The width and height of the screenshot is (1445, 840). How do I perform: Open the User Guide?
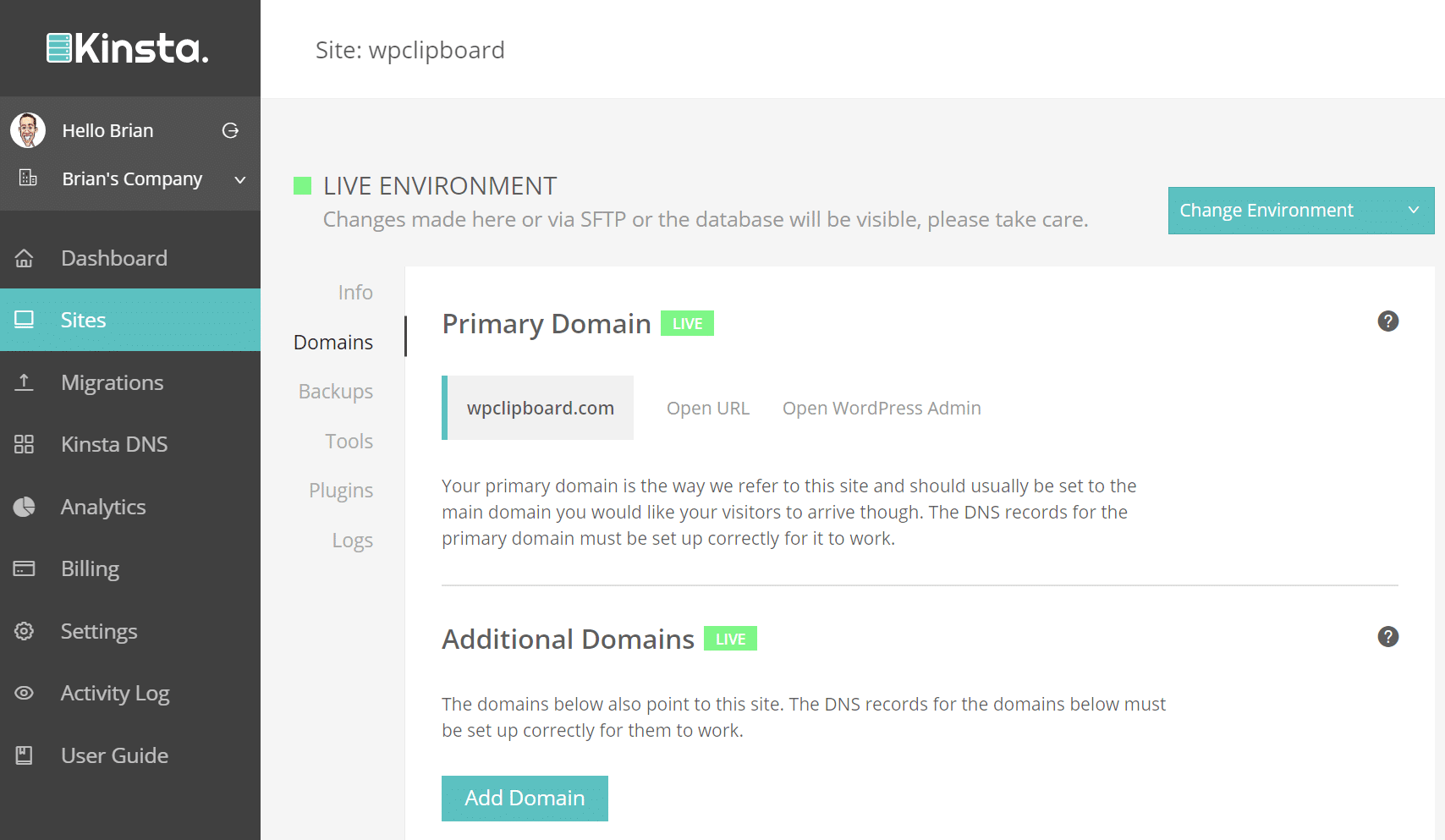[130, 755]
